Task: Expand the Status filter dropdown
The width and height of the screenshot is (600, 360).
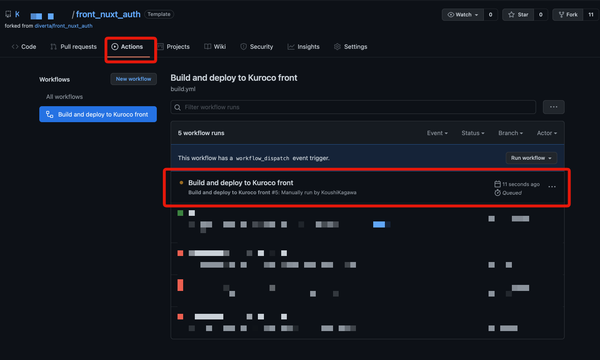Action: point(473,133)
